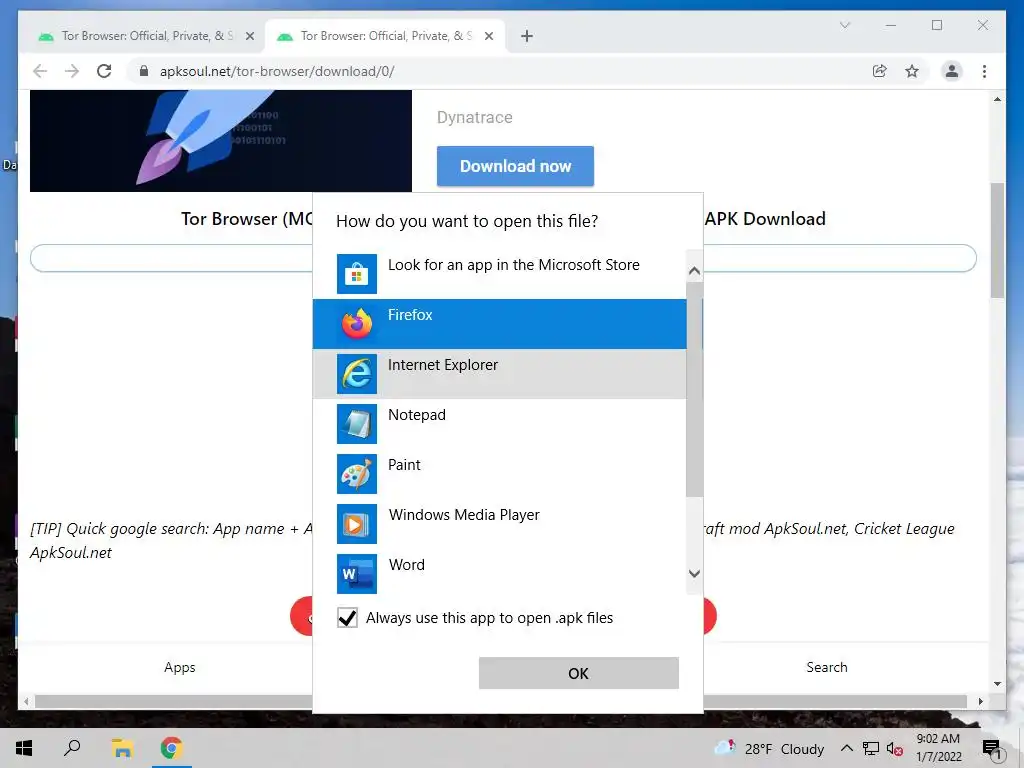Screen dimensions: 1024x768
Task: Open a new browser tab
Action: pyautogui.click(x=527, y=36)
